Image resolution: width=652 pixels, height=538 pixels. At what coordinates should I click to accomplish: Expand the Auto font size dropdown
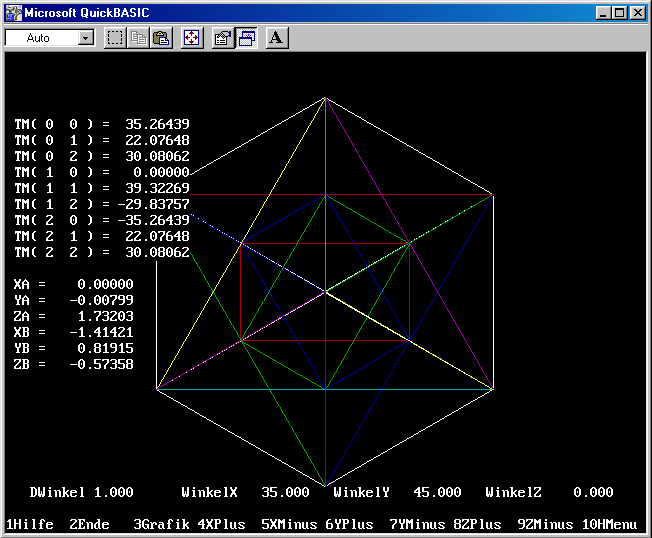click(x=85, y=38)
